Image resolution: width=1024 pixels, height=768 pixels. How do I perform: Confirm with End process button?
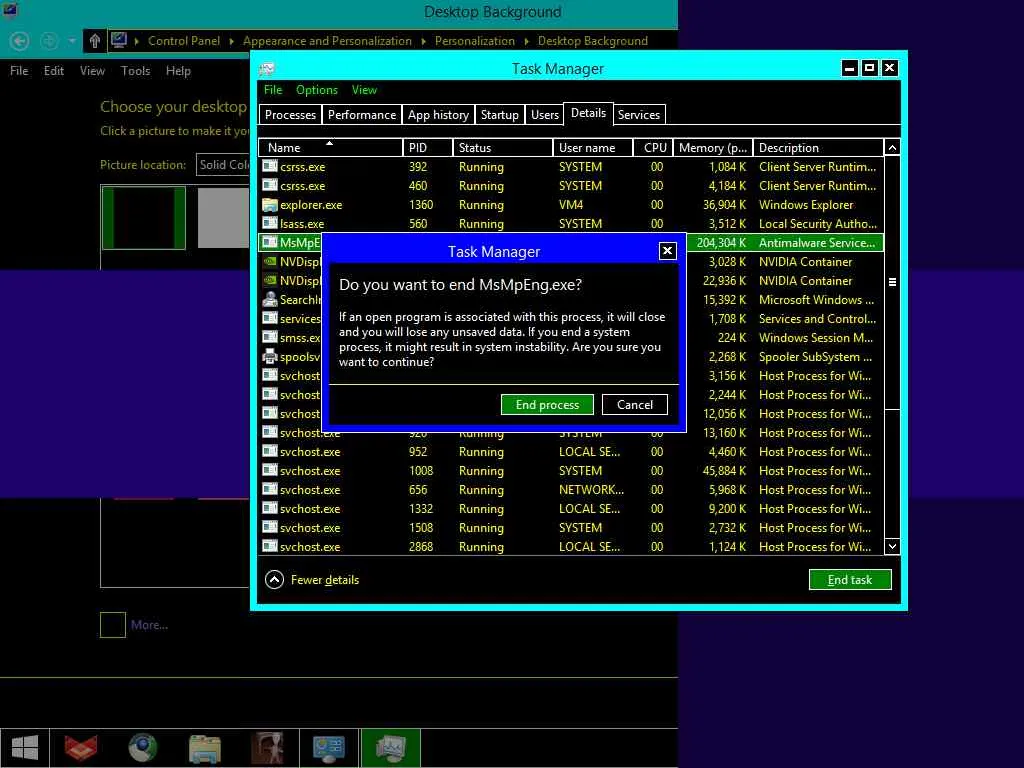pos(547,404)
